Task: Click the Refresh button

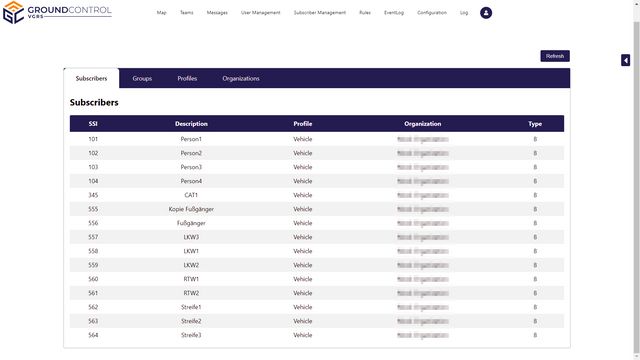Action: 555,56
